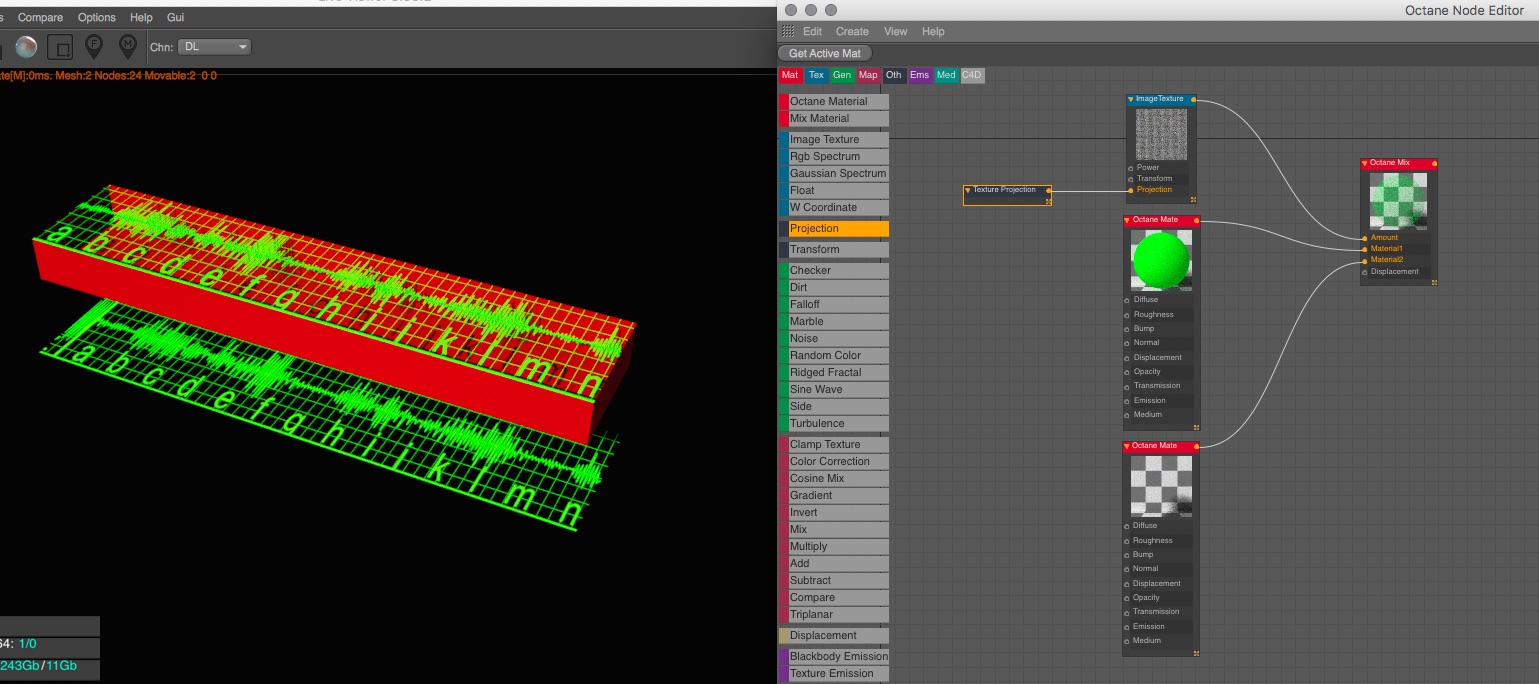Click the Power input port on ImageTexture
The width and height of the screenshot is (1539, 684).
pyautogui.click(x=1131, y=168)
